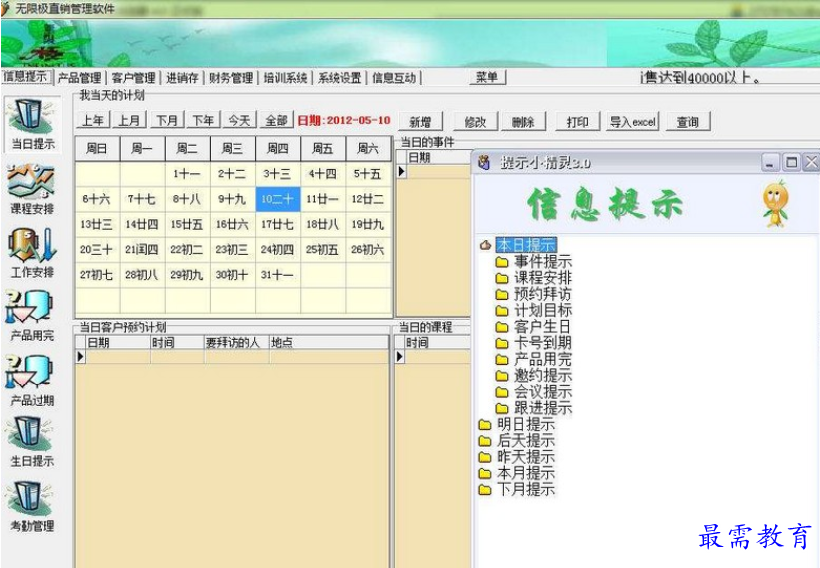Click the 课程安排 folder icon in tree
The height and width of the screenshot is (568, 820).
click(x=502, y=278)
